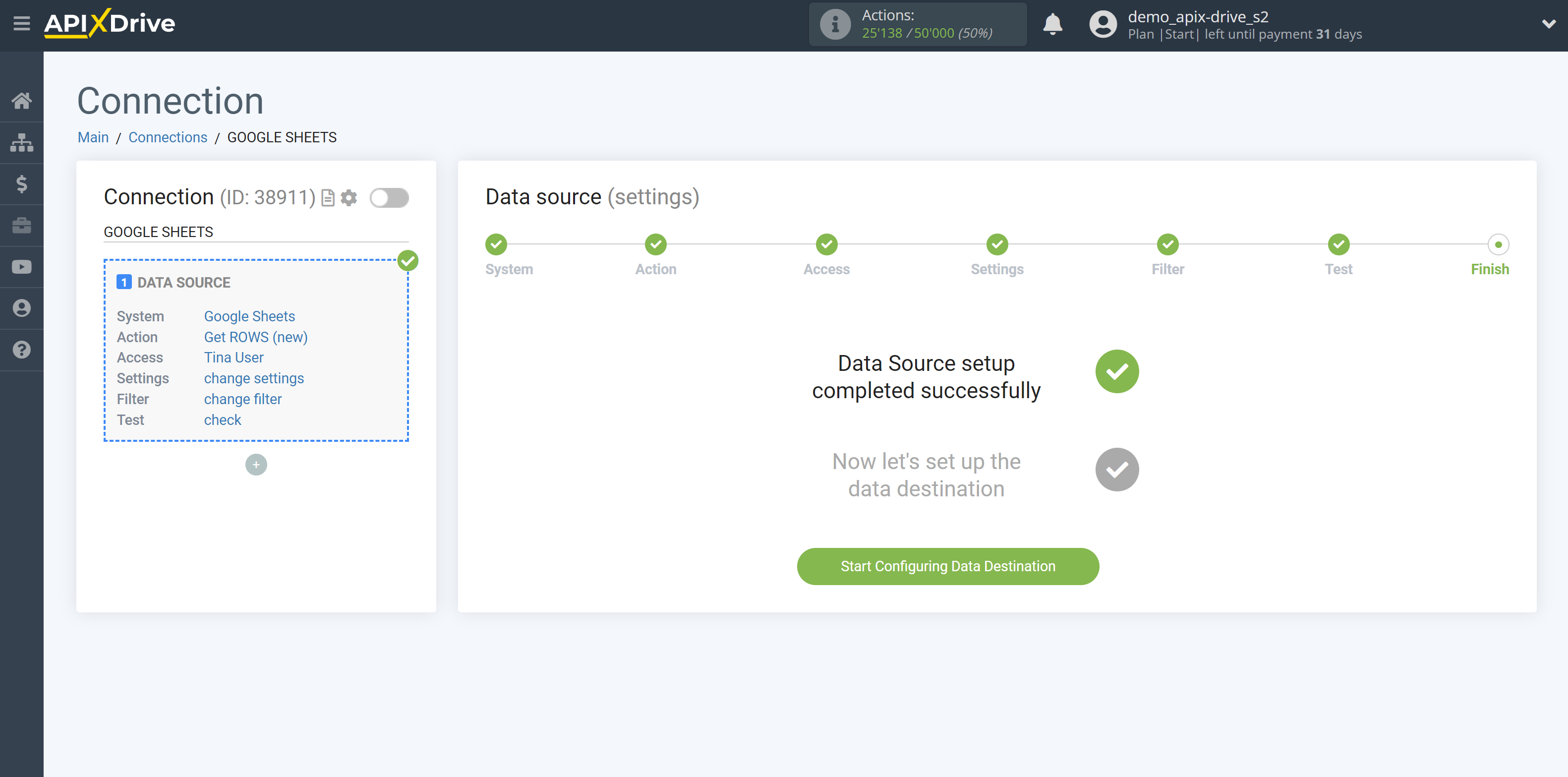
Task: Expand the breadcrumb Connections link
Action: [x=167, y=137]
